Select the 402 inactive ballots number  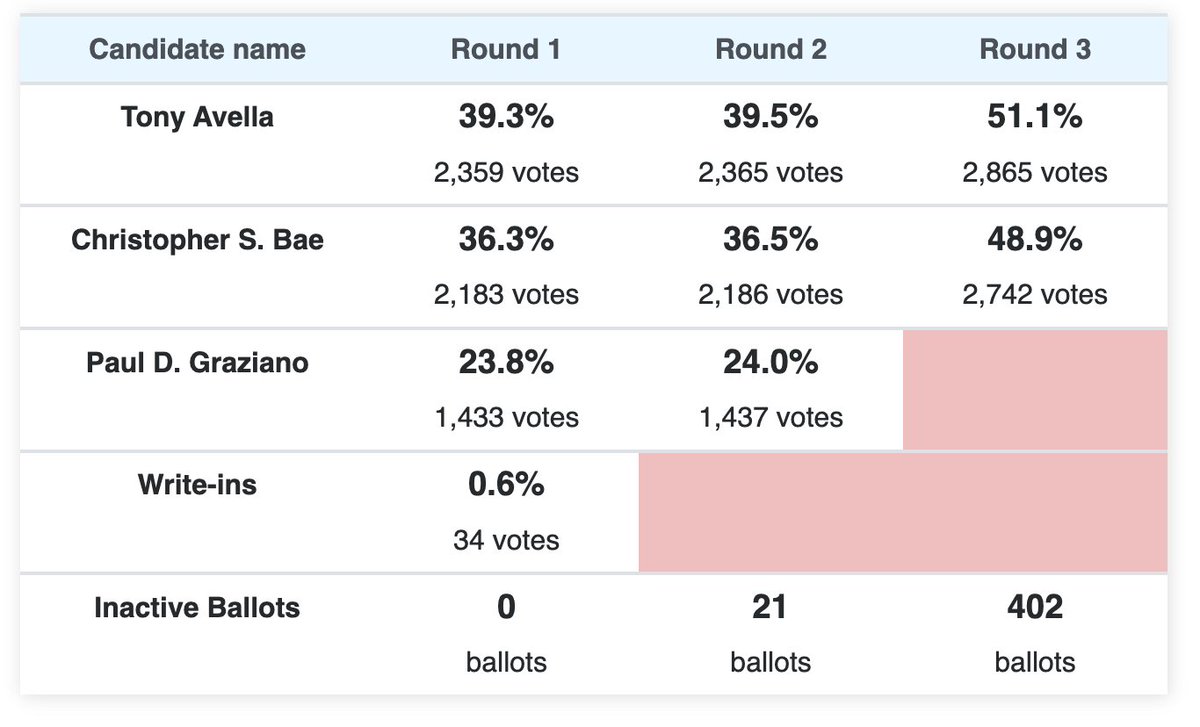[x=1034, y=608]
